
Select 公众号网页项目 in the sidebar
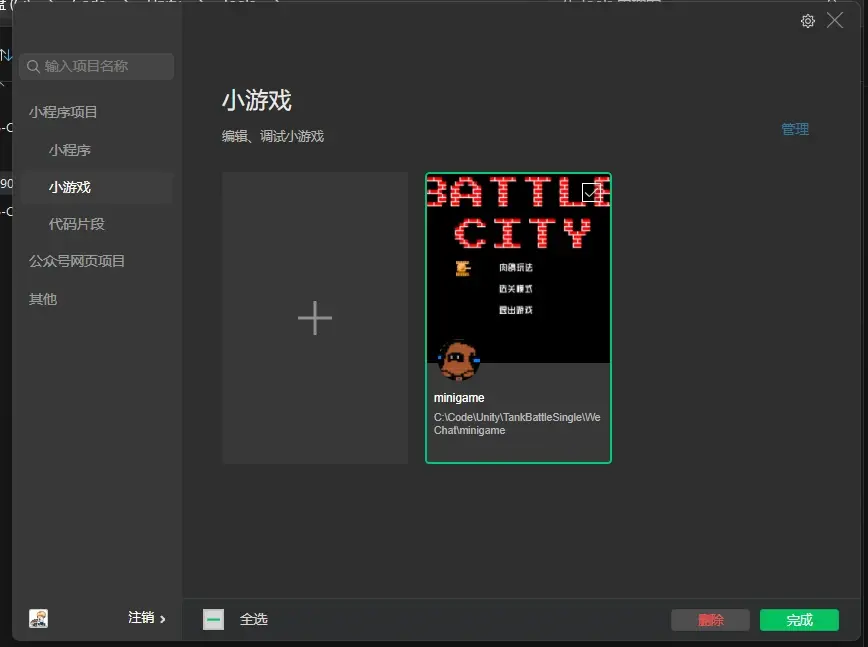[77, 261]
